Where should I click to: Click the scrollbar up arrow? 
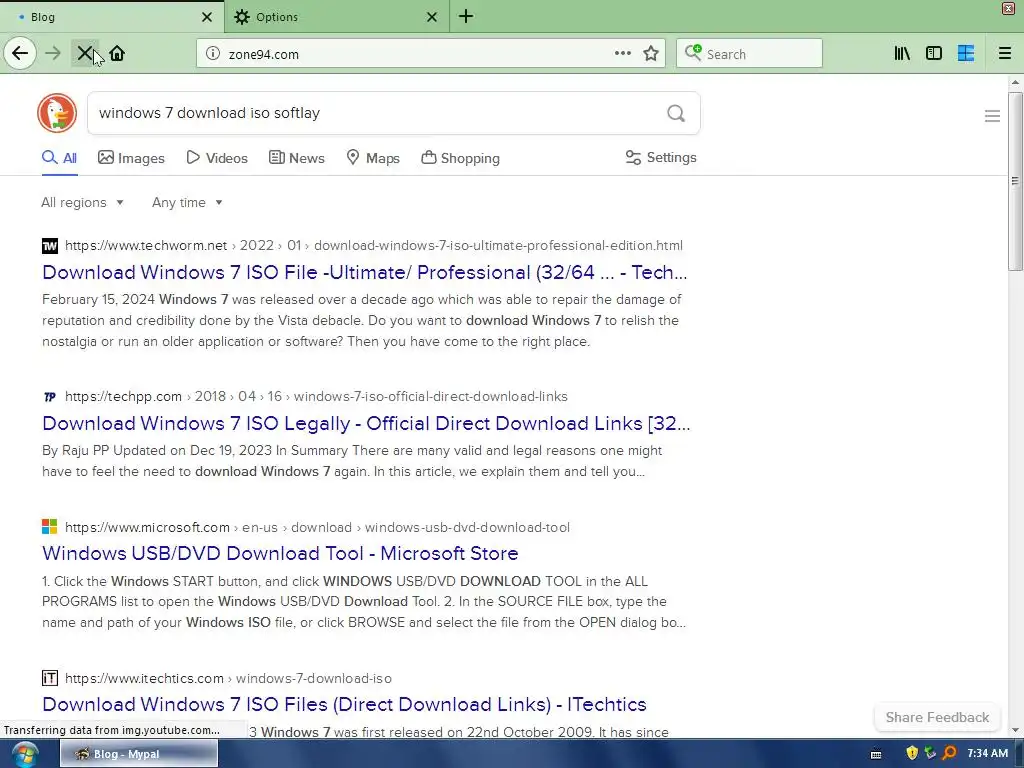(1015, 82)
